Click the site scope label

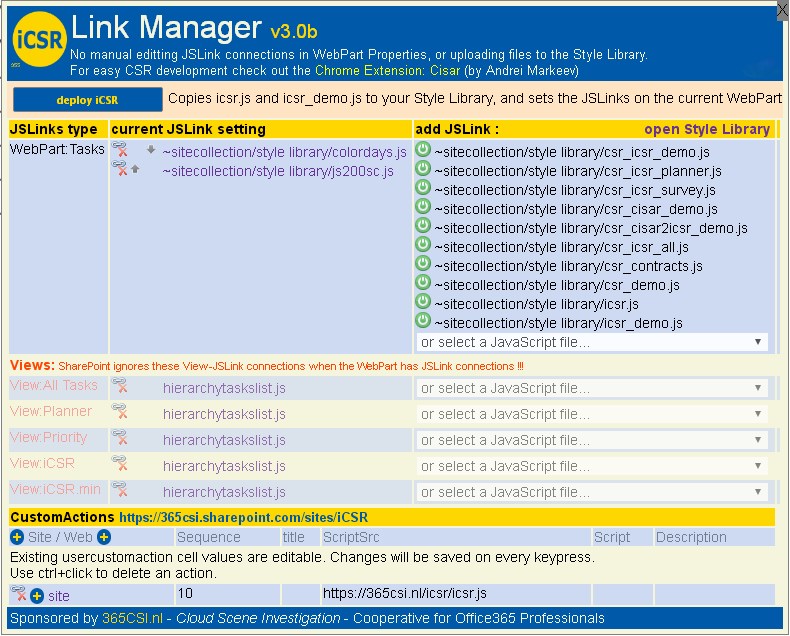(59, 596)
